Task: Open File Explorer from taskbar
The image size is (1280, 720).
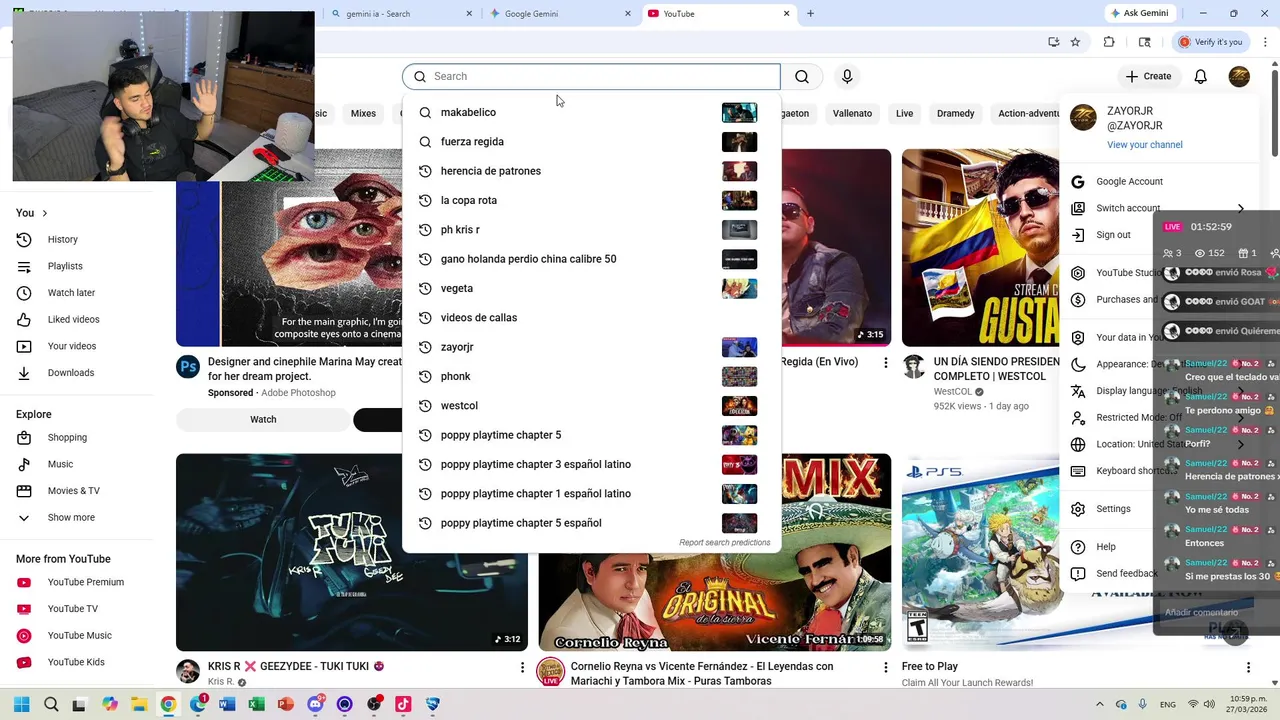Action: (x=139, y=704)
